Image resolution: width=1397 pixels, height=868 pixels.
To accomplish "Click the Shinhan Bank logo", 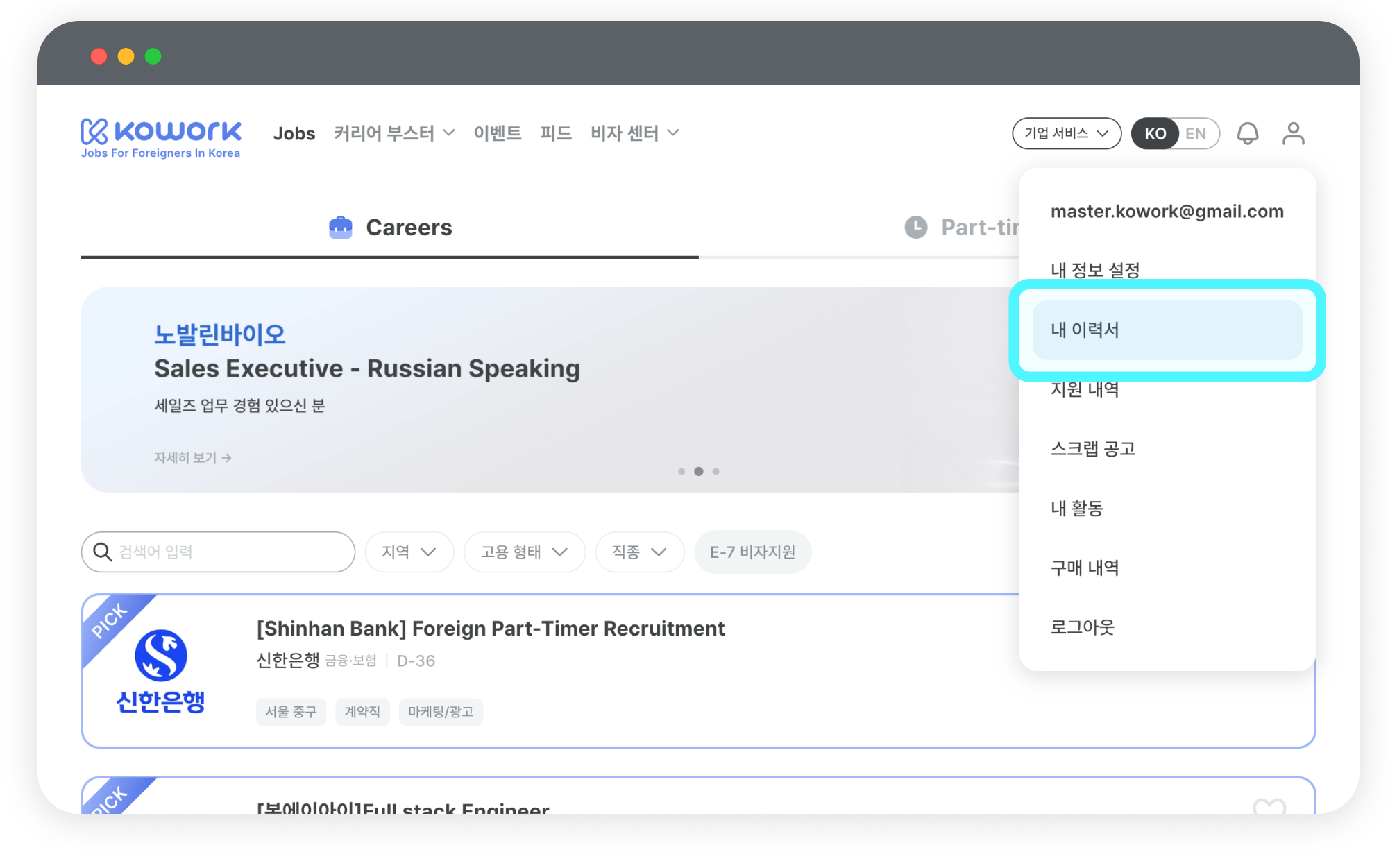I will coord(160,671).
